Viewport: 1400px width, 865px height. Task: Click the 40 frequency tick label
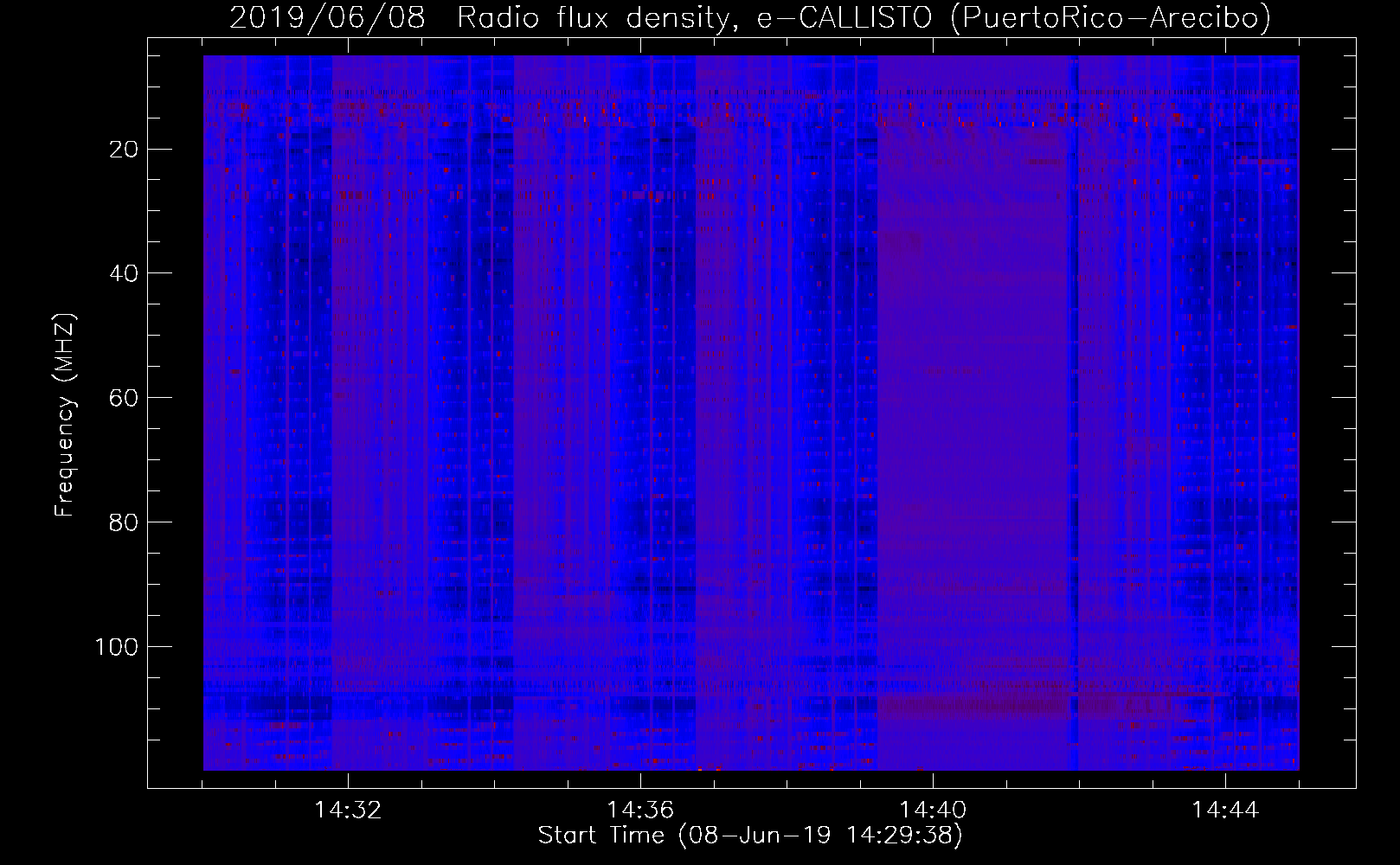125,273
